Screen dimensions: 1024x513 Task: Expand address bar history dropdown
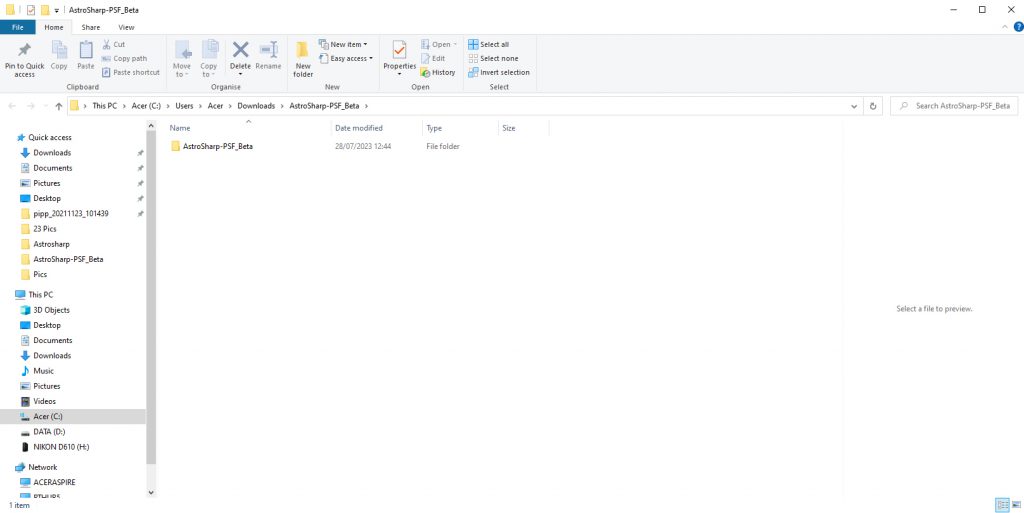[854, 106]
